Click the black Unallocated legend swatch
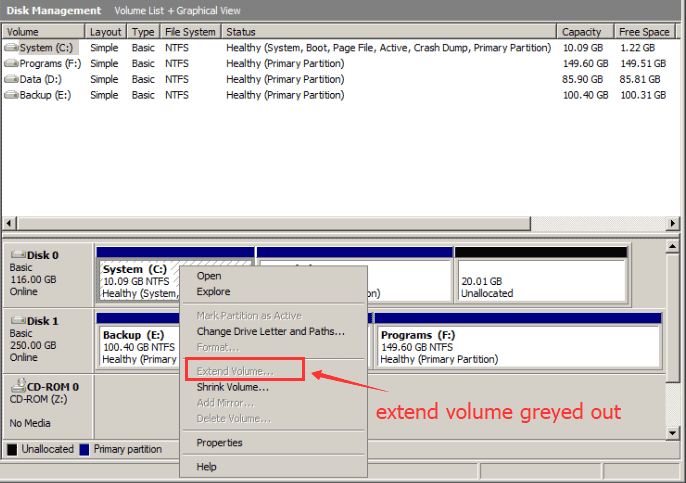This screenshot has height=483, width=686. tap(12, 450)
